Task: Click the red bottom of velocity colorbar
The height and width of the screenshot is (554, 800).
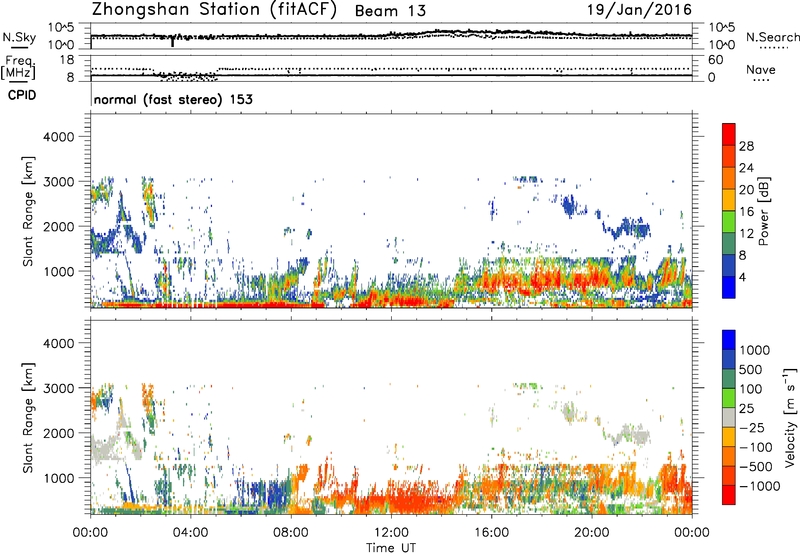Action: click(x=729, y=495)
